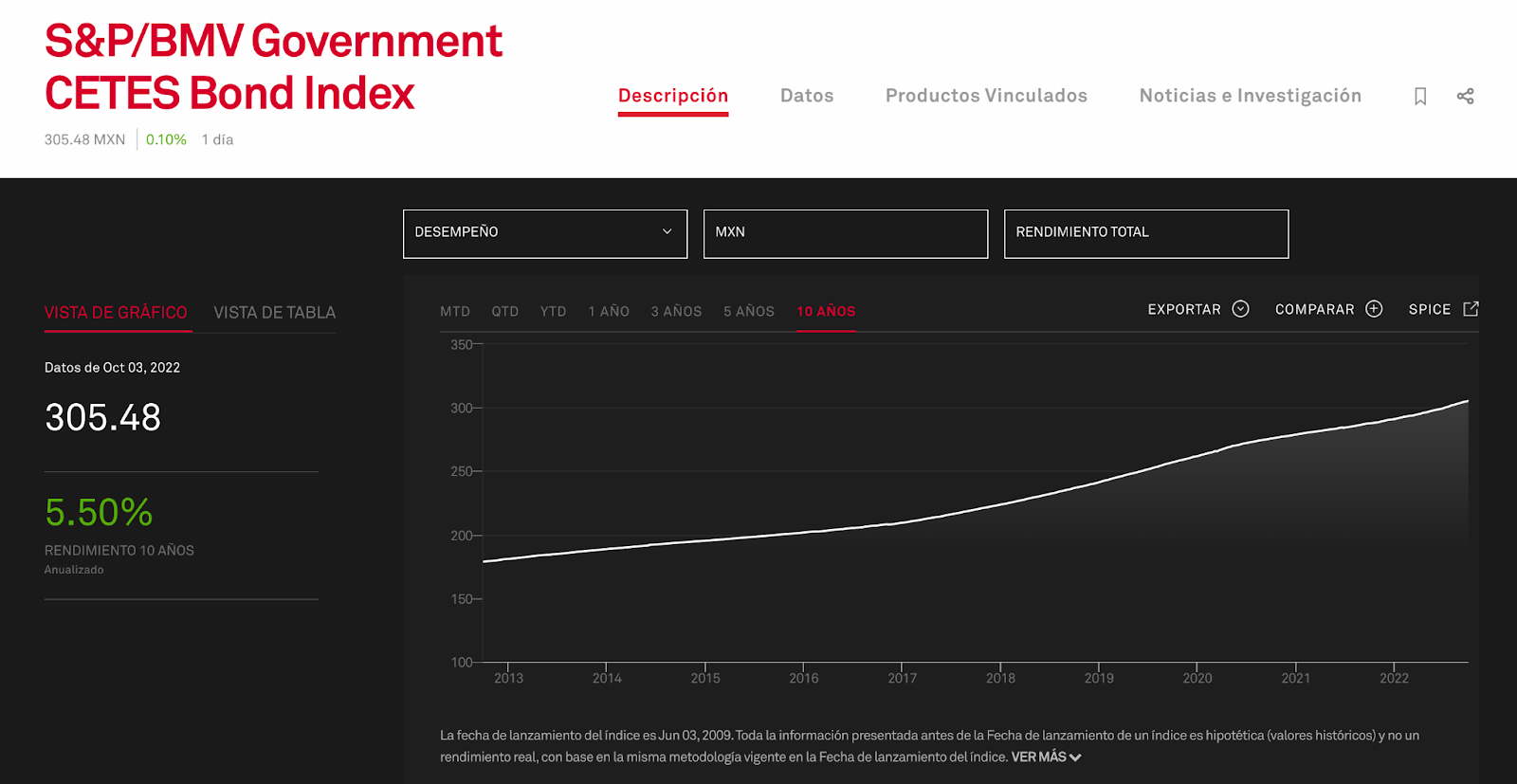
Task: Click the 200 y-axis label
Action: [x=461, y=536]
